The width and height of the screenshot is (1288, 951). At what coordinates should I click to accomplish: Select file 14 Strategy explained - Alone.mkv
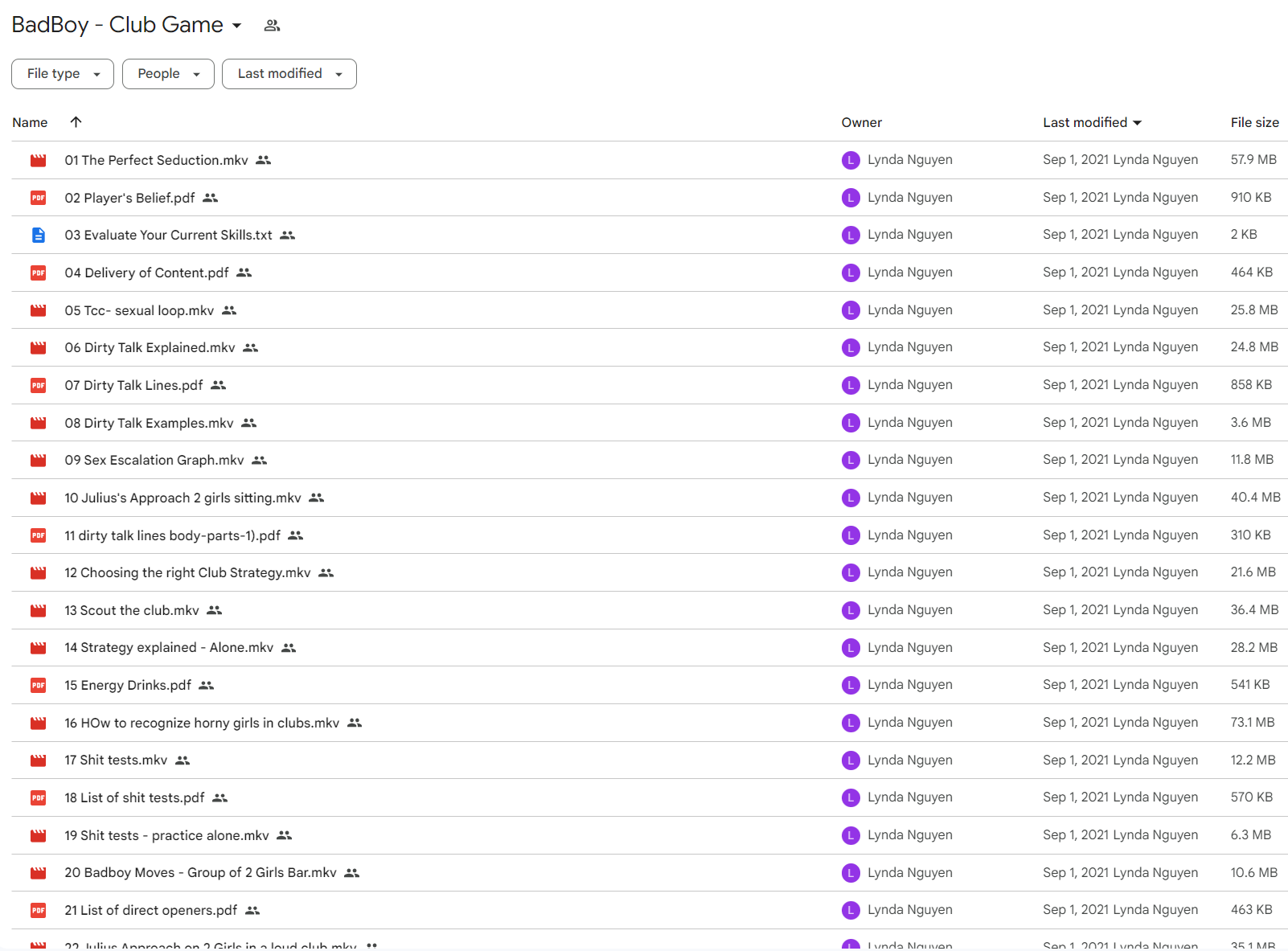(x=169, y=648)
